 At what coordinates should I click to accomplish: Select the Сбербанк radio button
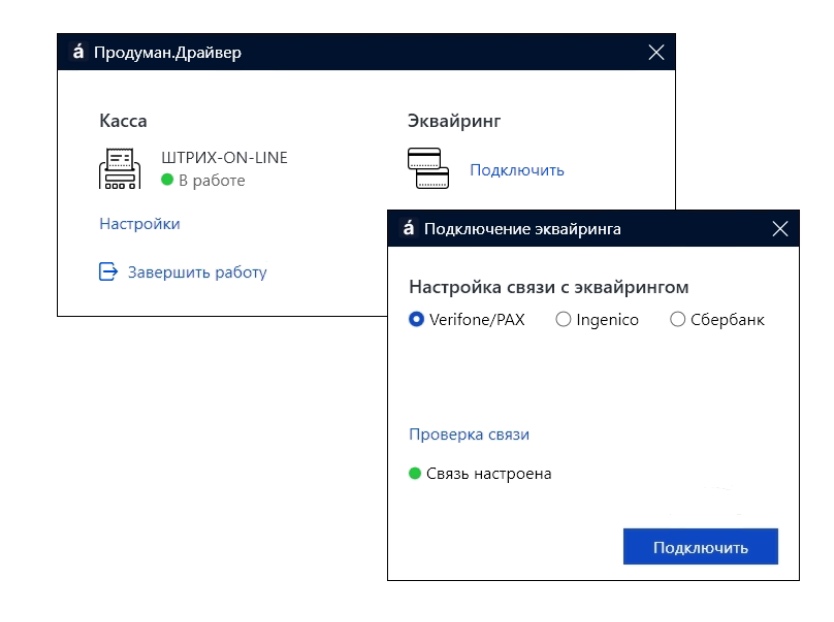click(x=678, y=319)
